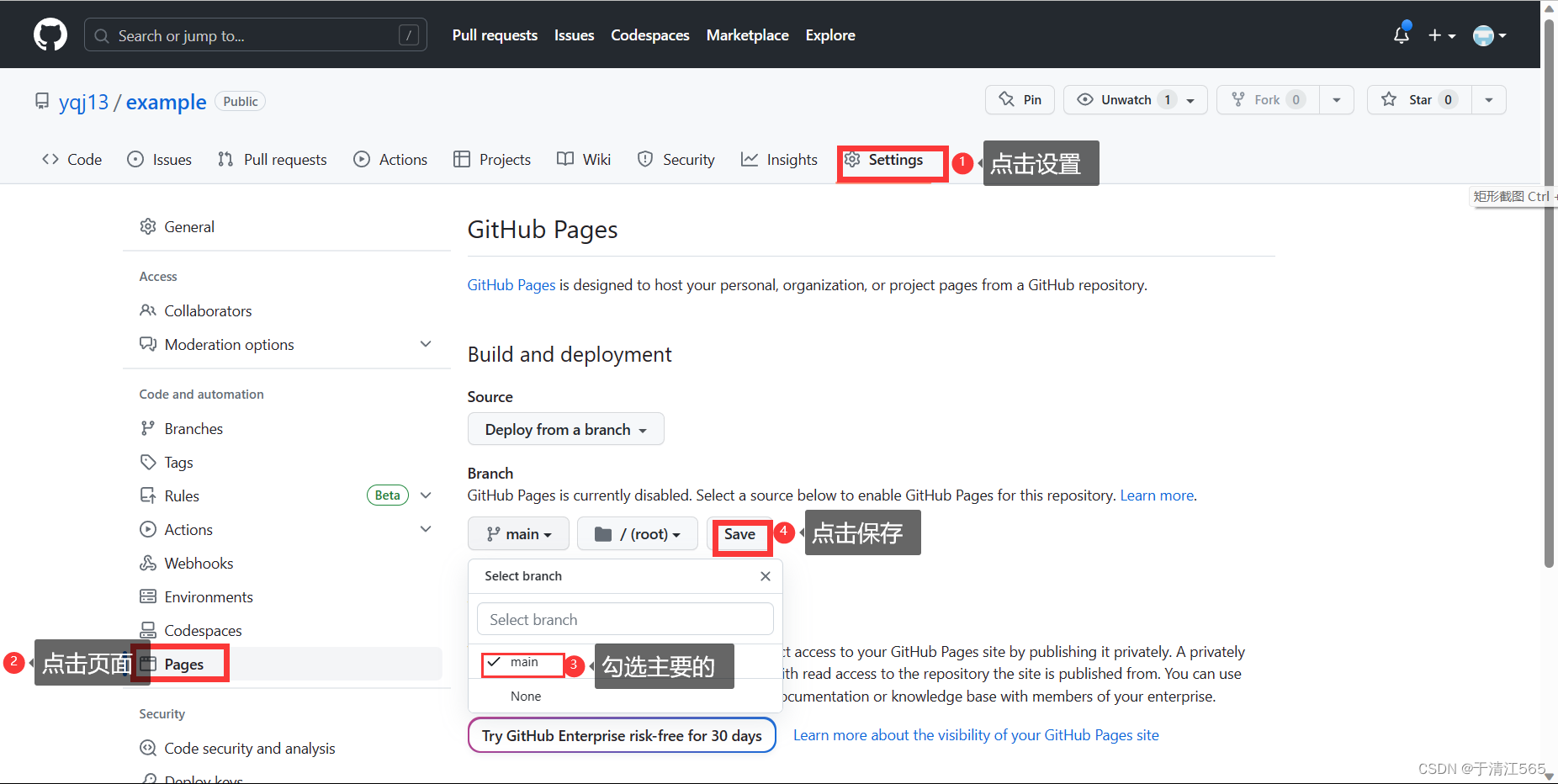This screenshot has height=784, width=1558.
Task: Follow the Learn more link after the Branch text
Action: (1157, 495)
